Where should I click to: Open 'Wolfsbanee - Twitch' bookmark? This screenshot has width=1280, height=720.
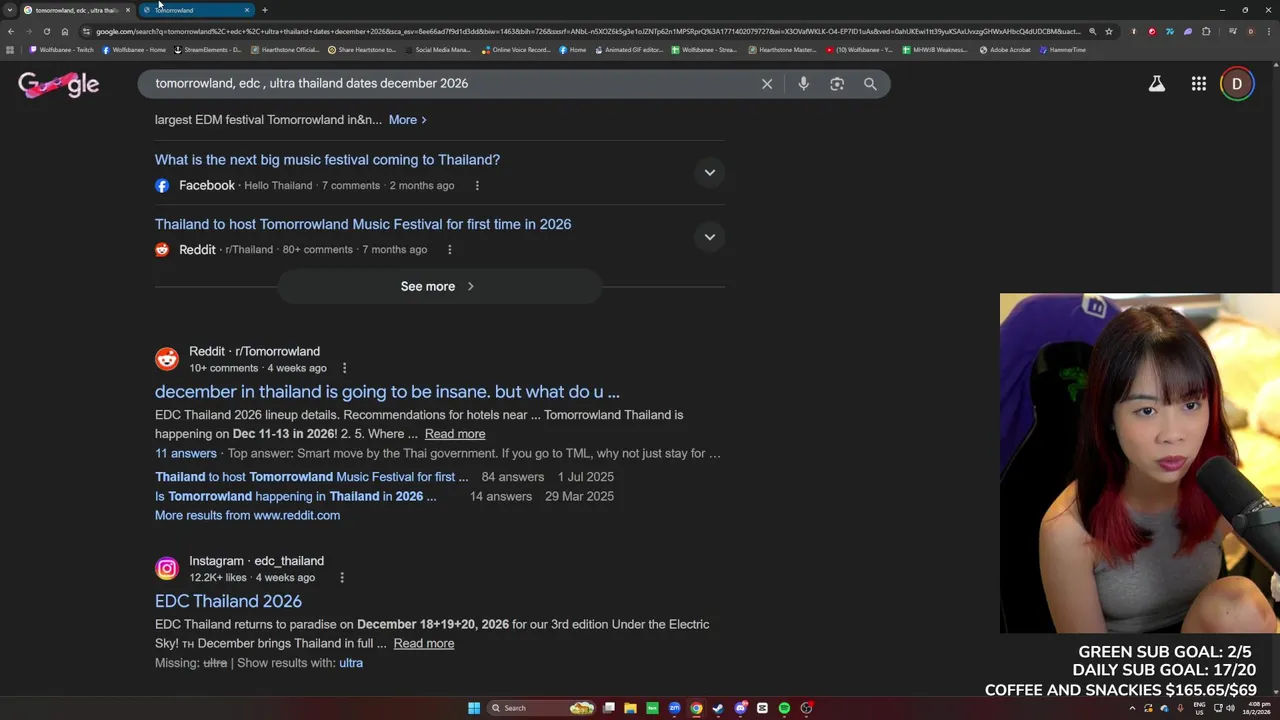point(62,50)
